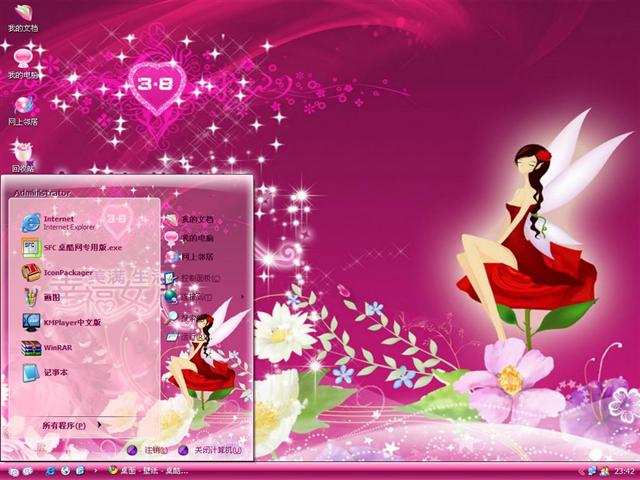Click network monitors icon in system tray
This screenshot has height=480, width=640.
(592, 471)
